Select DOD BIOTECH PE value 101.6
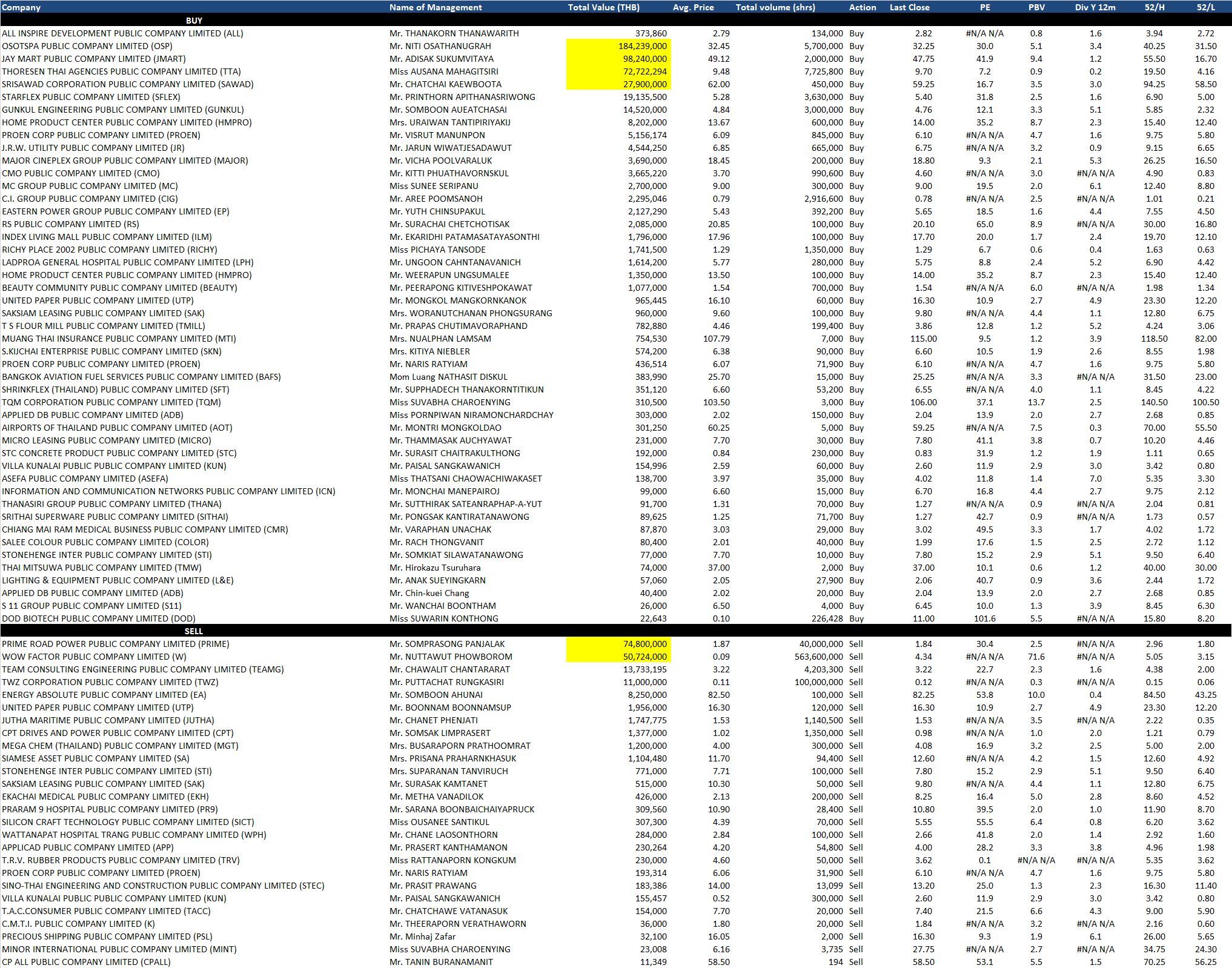The width and height of the screenshot is (1232, 968). coord(984,618)
